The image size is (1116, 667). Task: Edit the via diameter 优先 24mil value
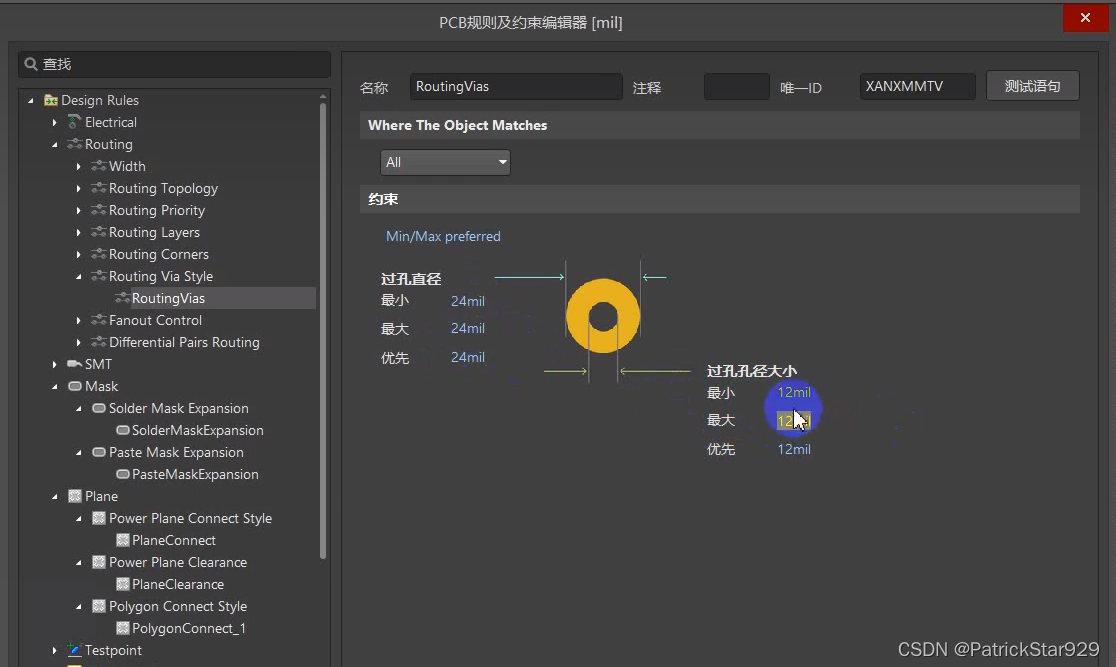coord(468,357)
